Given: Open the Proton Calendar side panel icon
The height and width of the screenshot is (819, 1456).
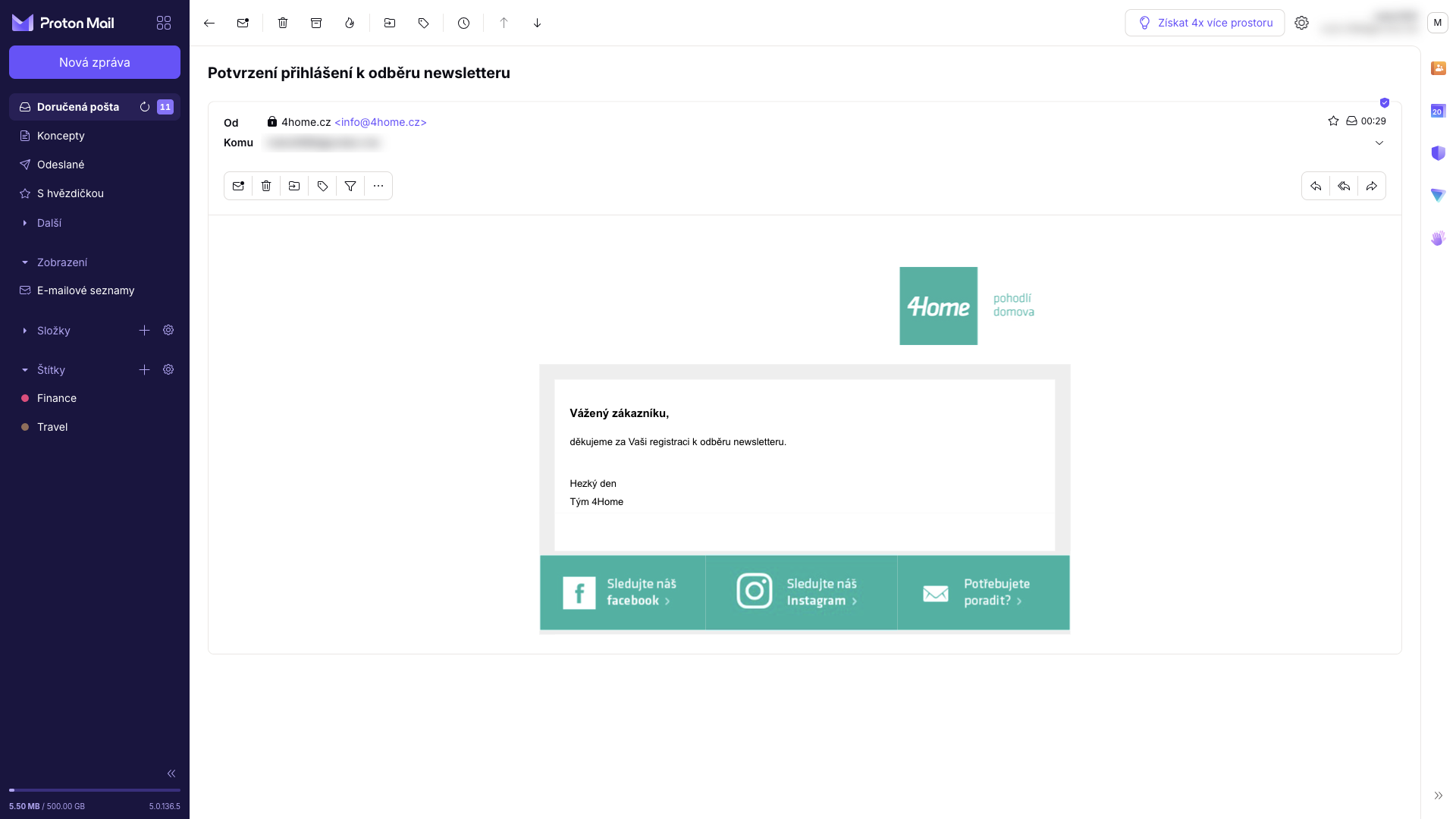Looking at the screenshot, I should 1438,111.
